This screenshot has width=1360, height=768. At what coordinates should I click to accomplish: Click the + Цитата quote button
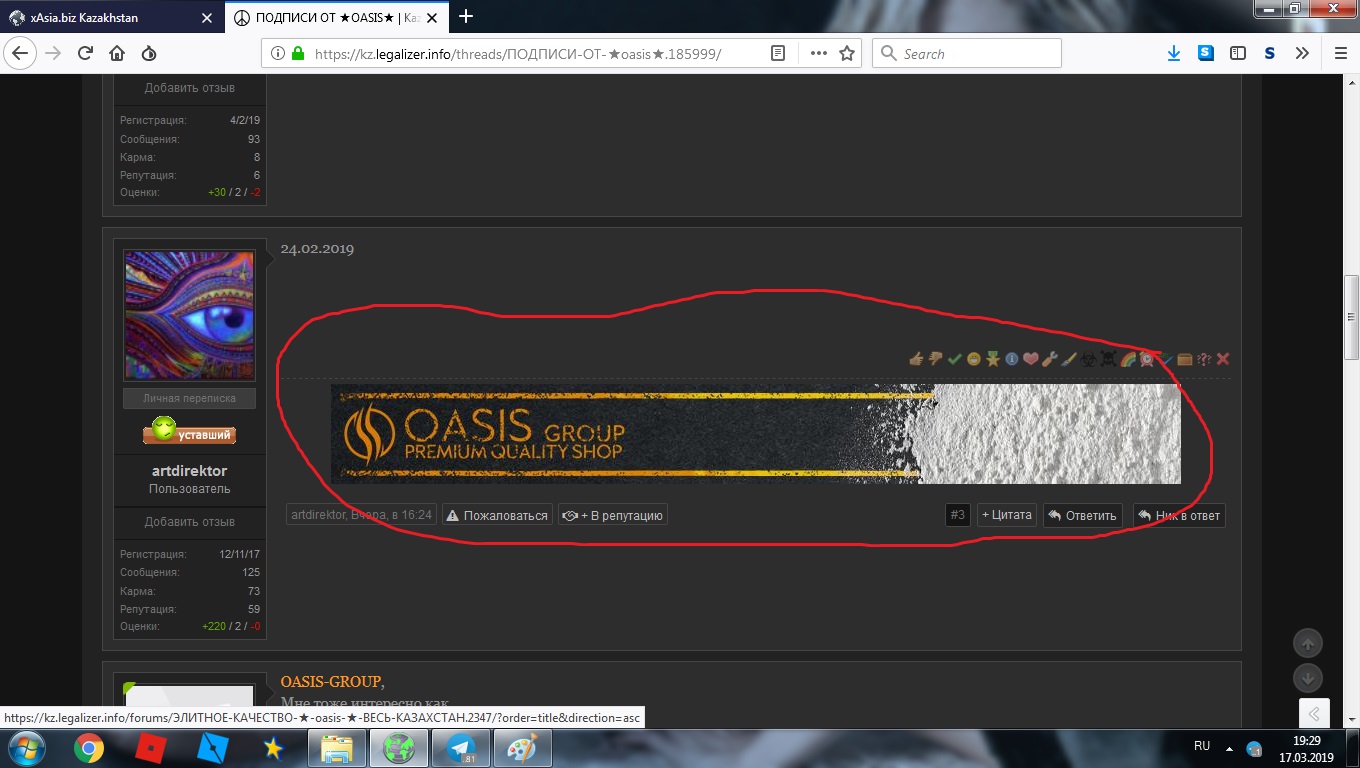click(1006, 515)
